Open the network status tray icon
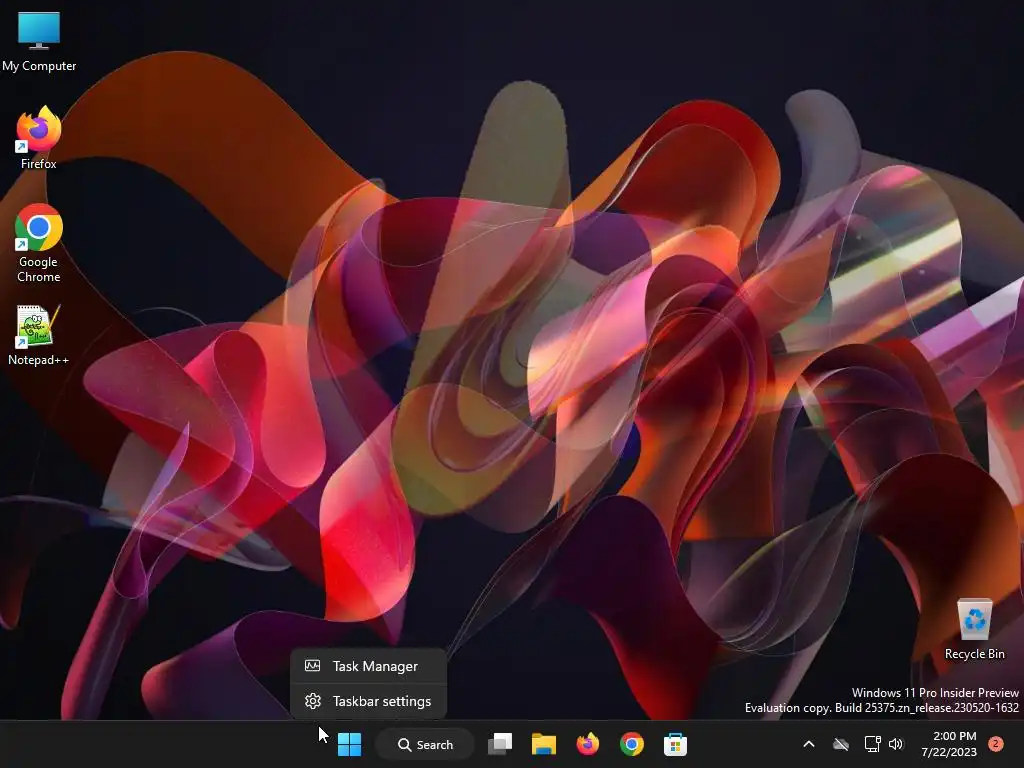Viewport: 1024px width, 768px height. pyautogui.click(x=872, y=744)
